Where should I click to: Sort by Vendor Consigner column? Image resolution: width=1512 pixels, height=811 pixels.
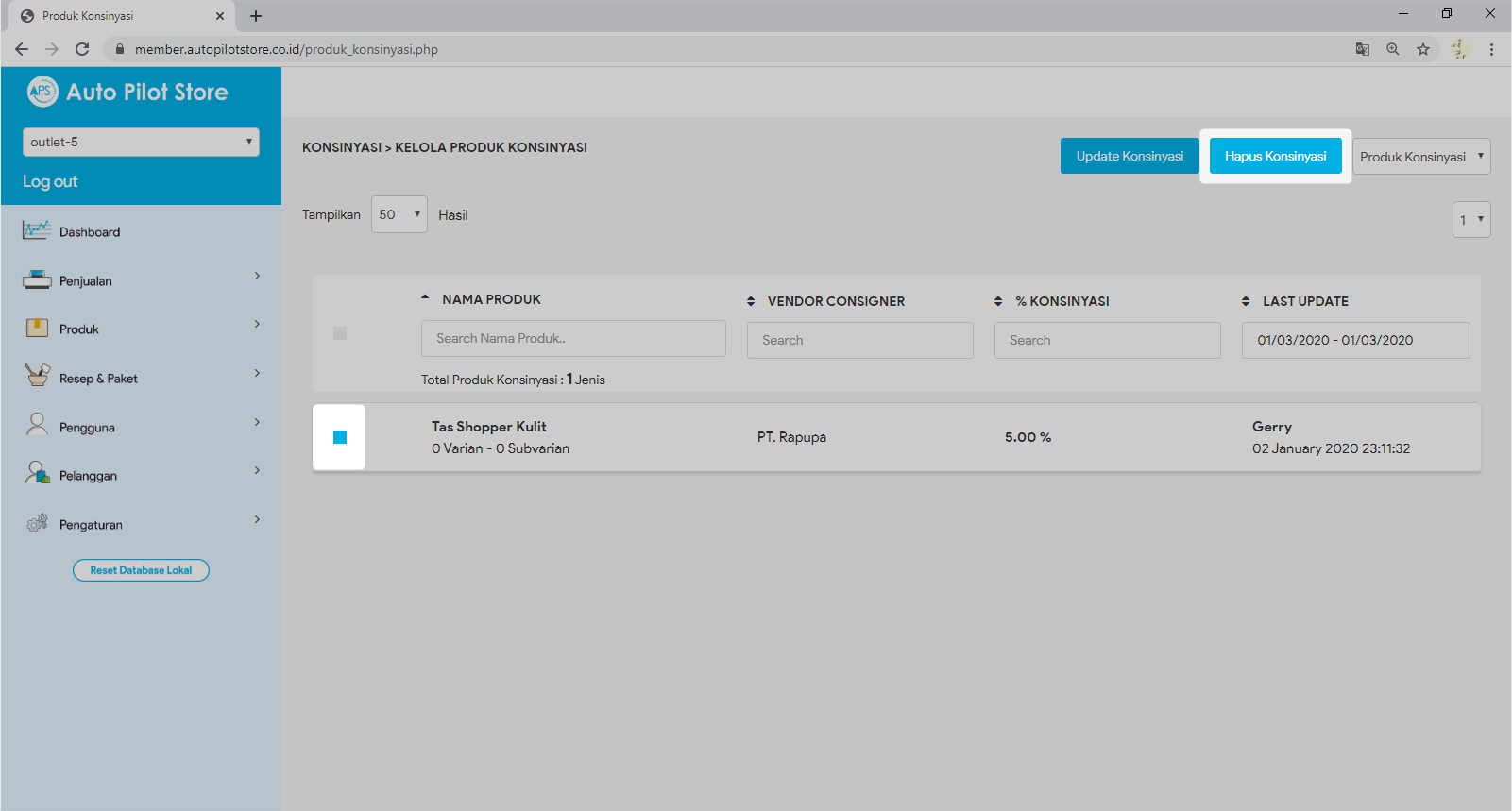pyautogui.click(x=751, y=301)
